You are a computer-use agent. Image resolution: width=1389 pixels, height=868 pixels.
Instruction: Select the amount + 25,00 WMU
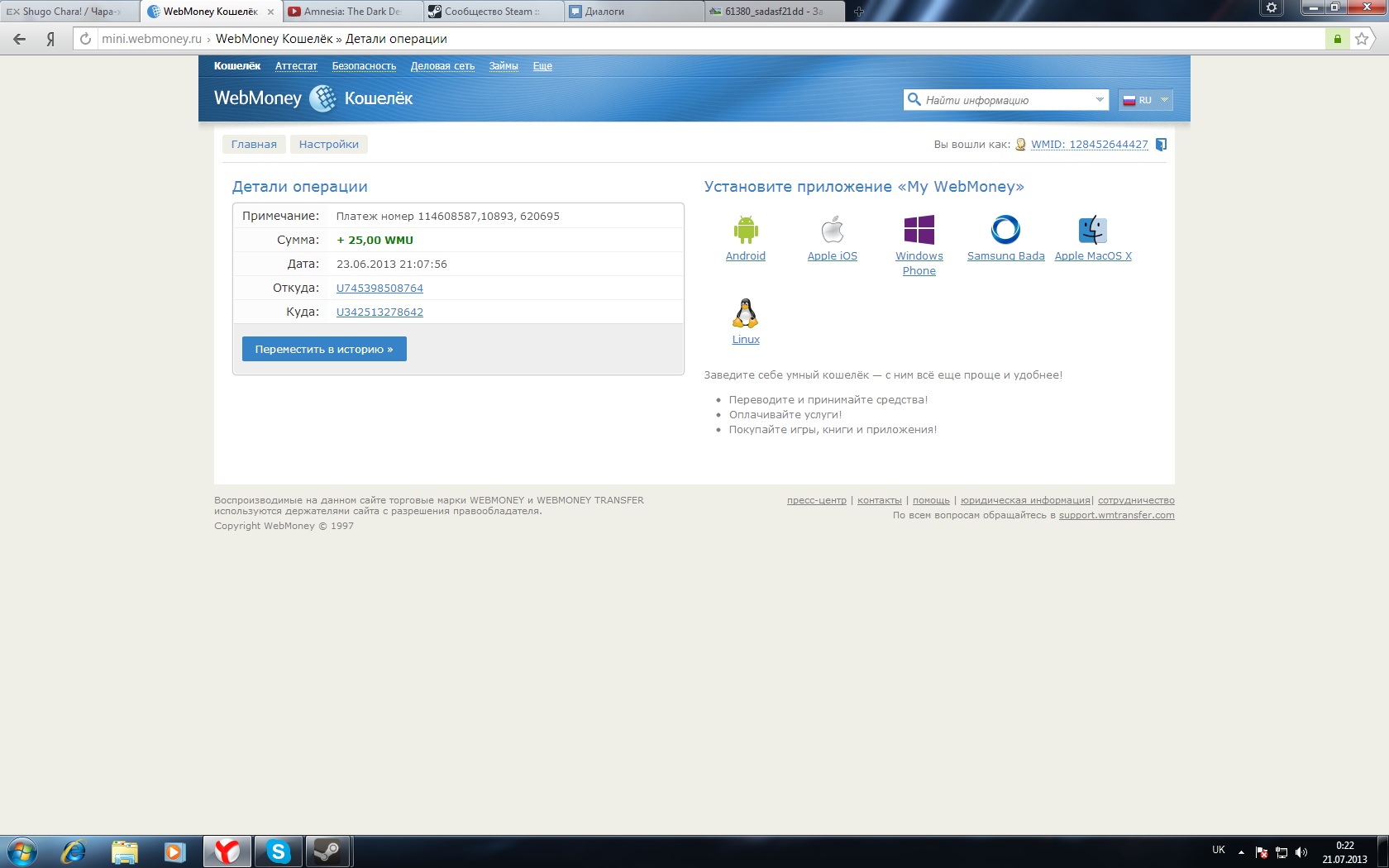point(375,241)
